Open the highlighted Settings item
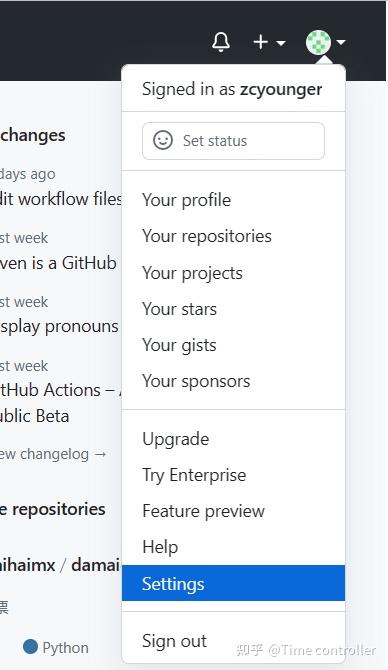This screenshot has width=388, height=670. tap(233, 583)
